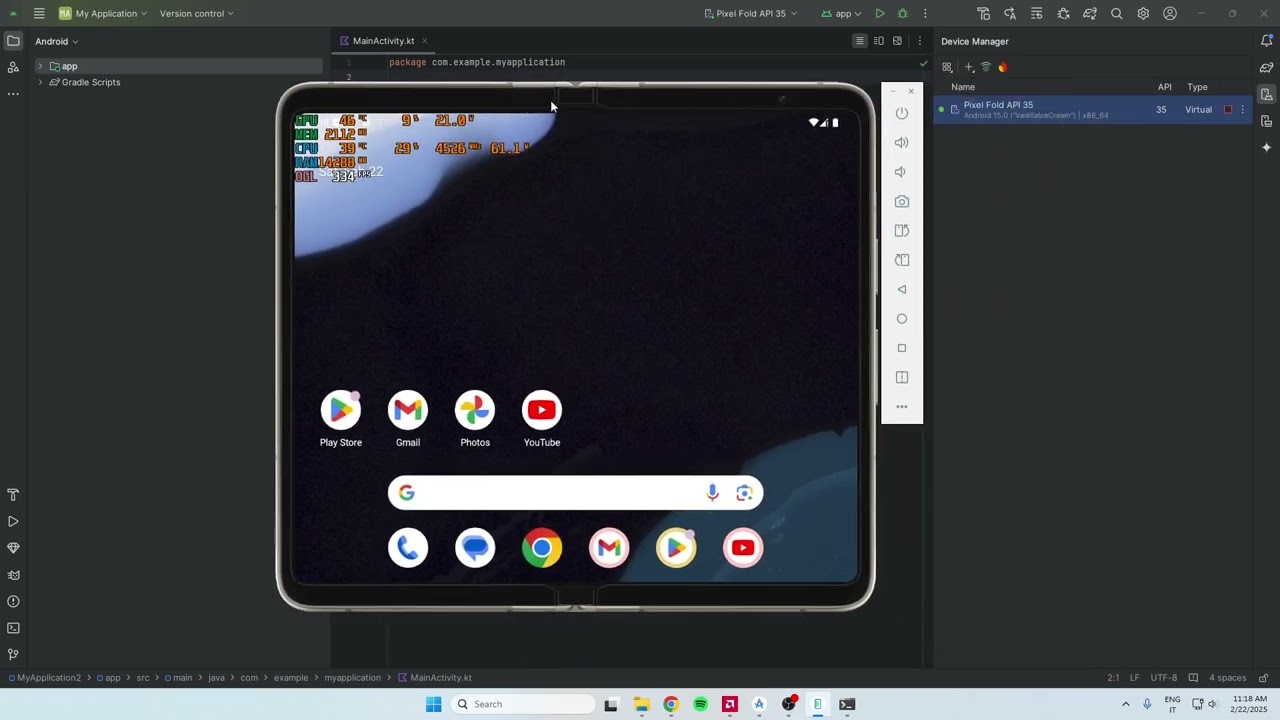
Task: Open Notifications bell in right sidebar
Action: 1266,41
